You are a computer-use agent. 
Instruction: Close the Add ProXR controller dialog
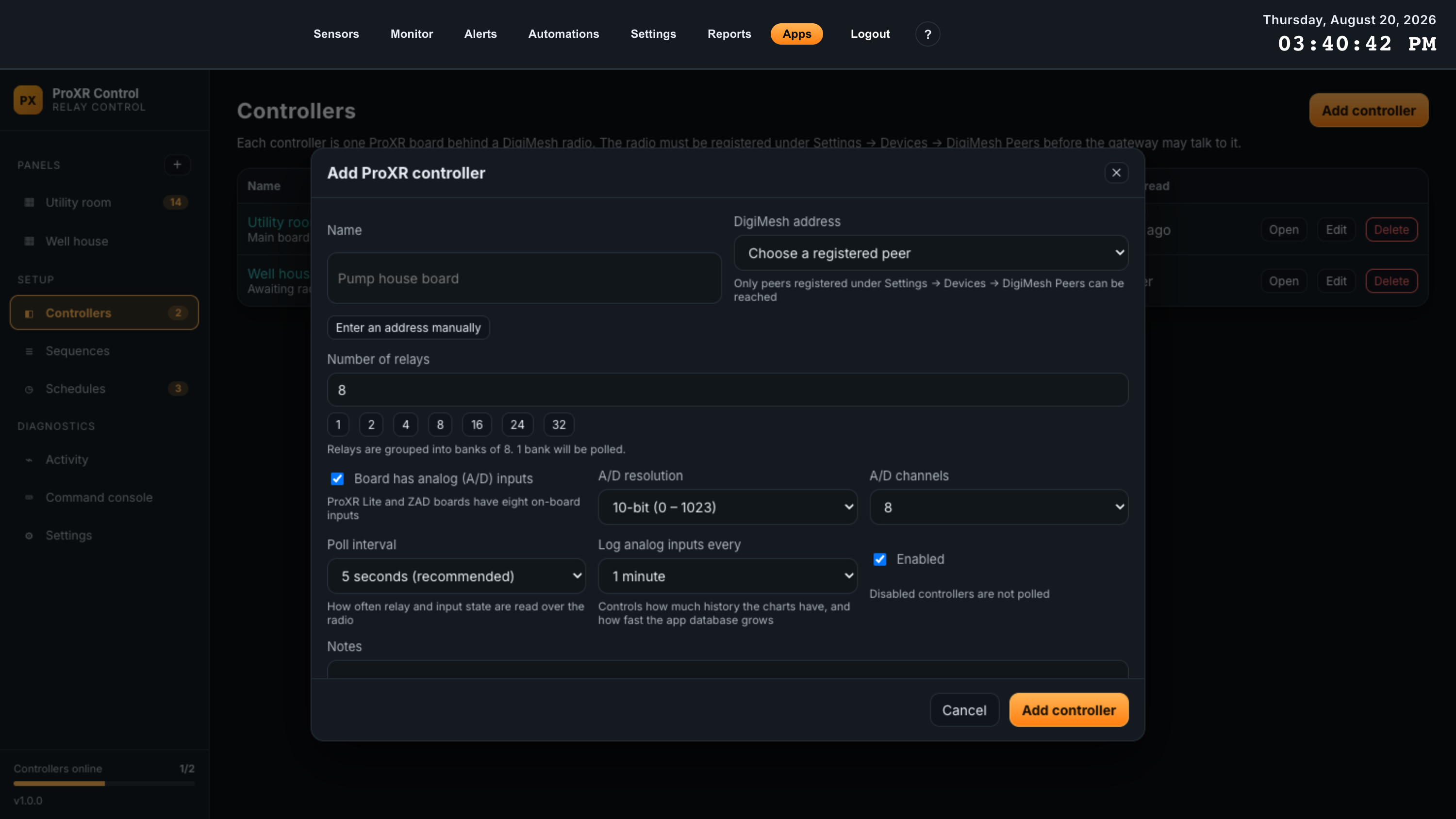point(1116,172)
